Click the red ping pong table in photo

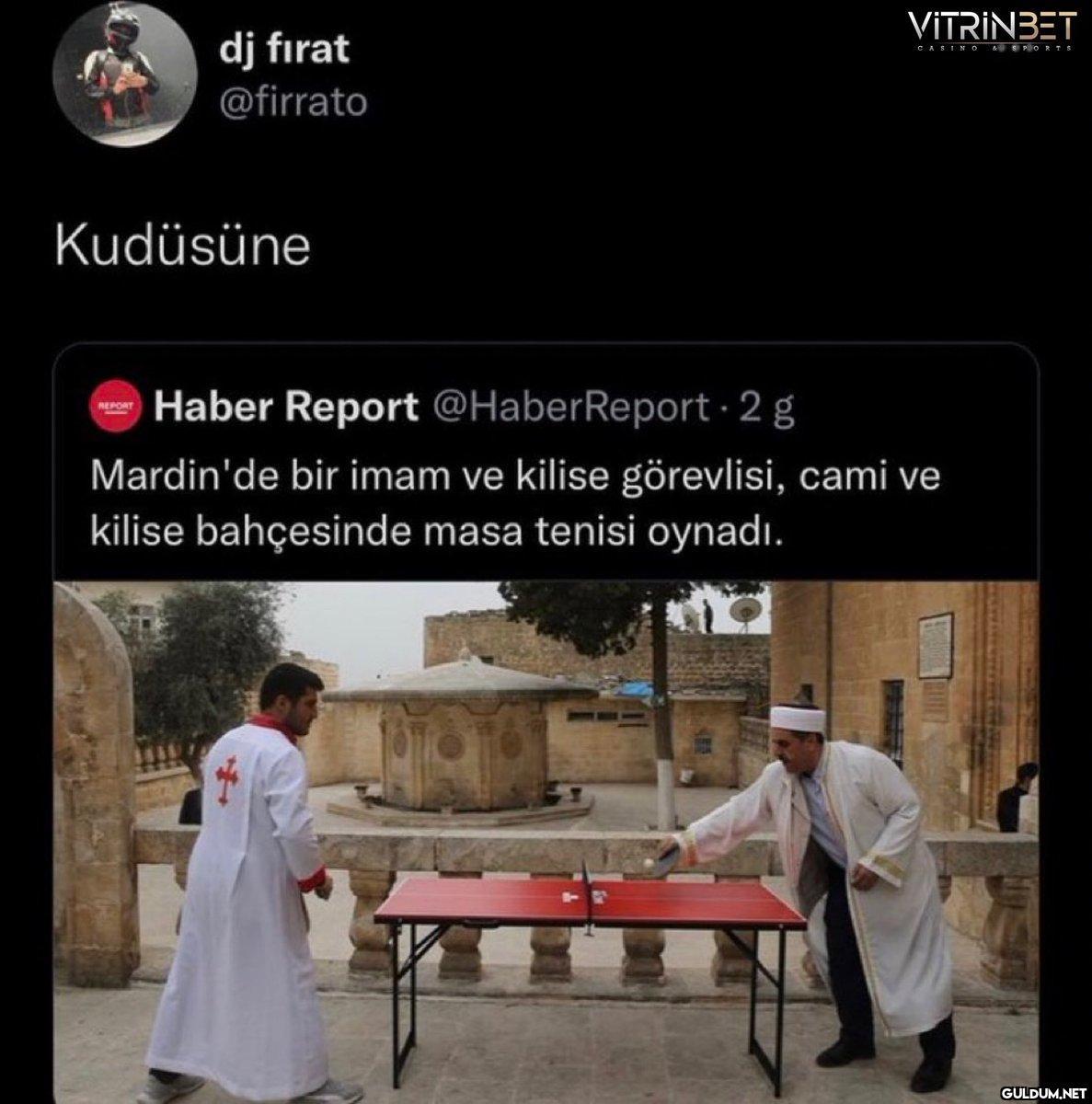pyautogui.click(x=590, y=957)
